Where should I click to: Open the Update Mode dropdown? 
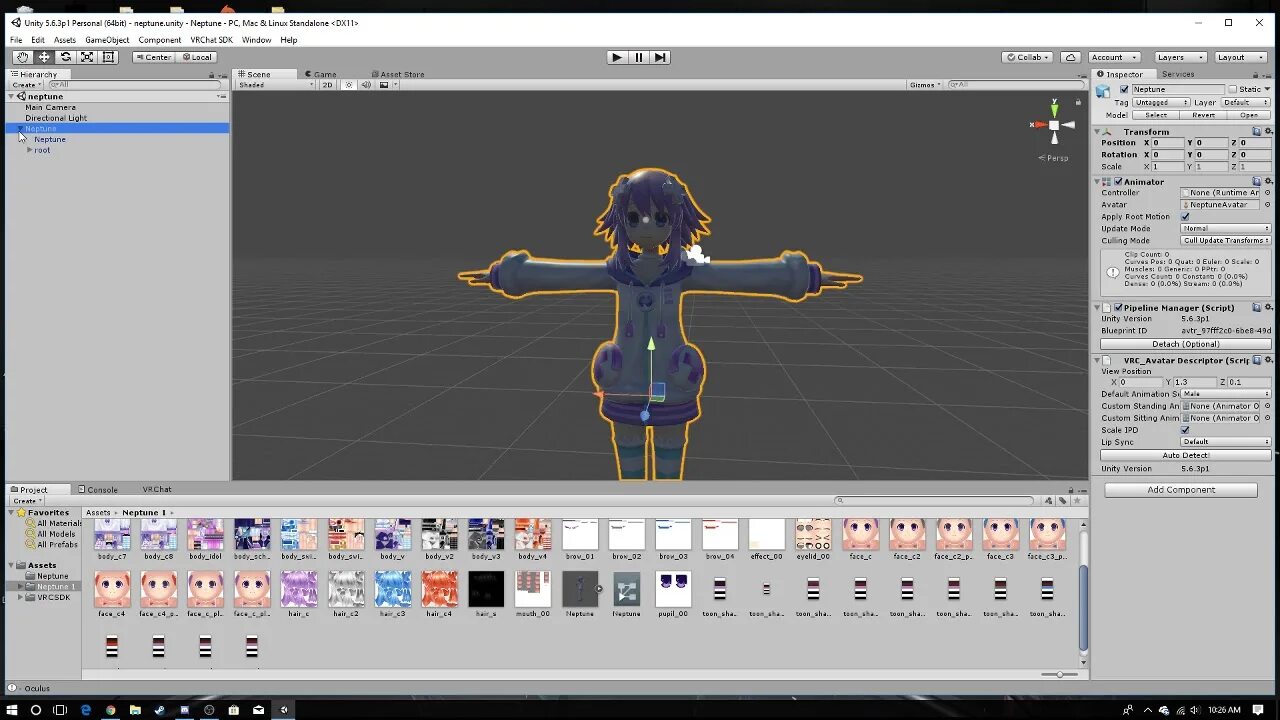pos(1226,228)
